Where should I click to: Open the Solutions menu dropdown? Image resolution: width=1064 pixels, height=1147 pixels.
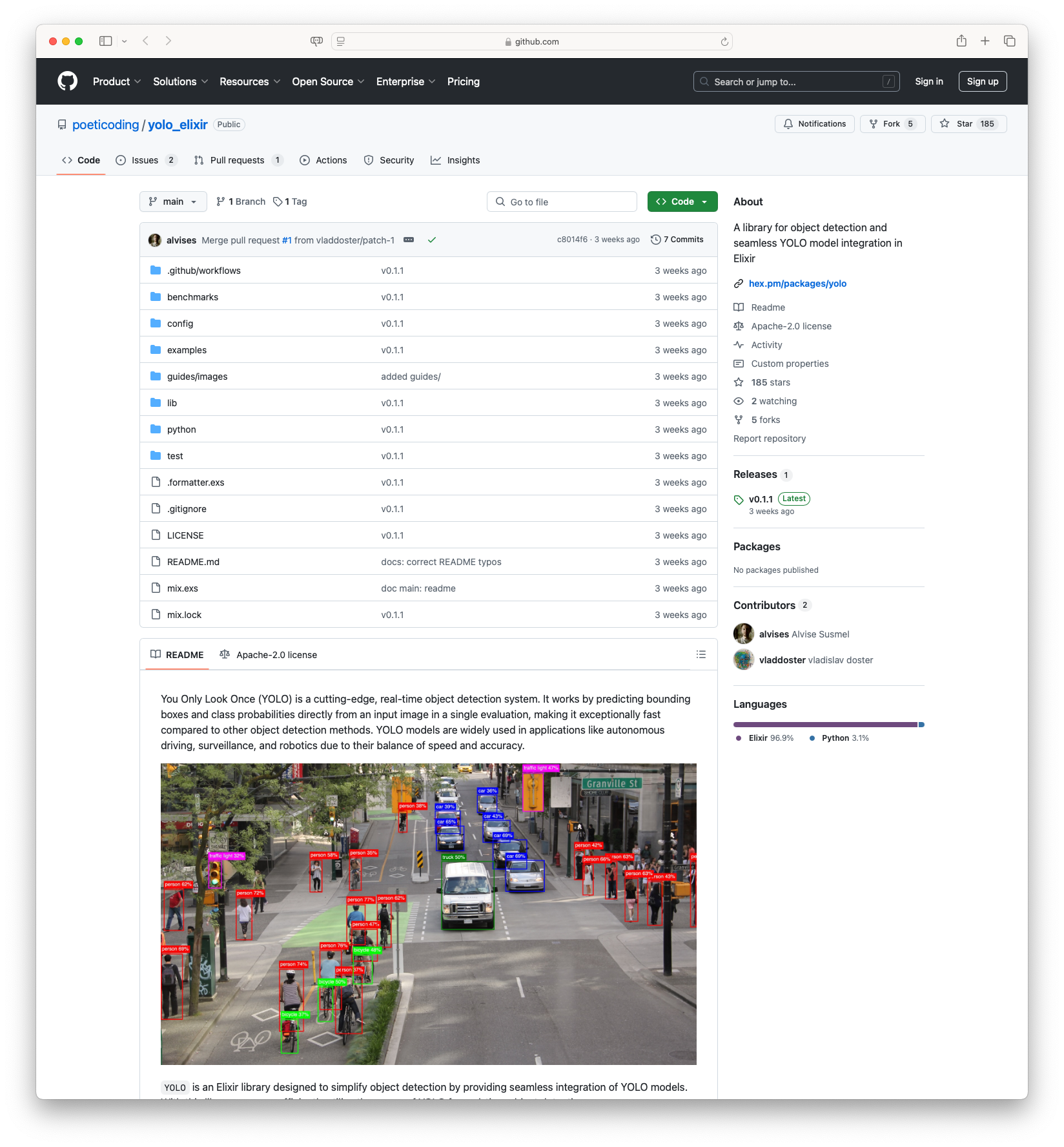point(181,81)
